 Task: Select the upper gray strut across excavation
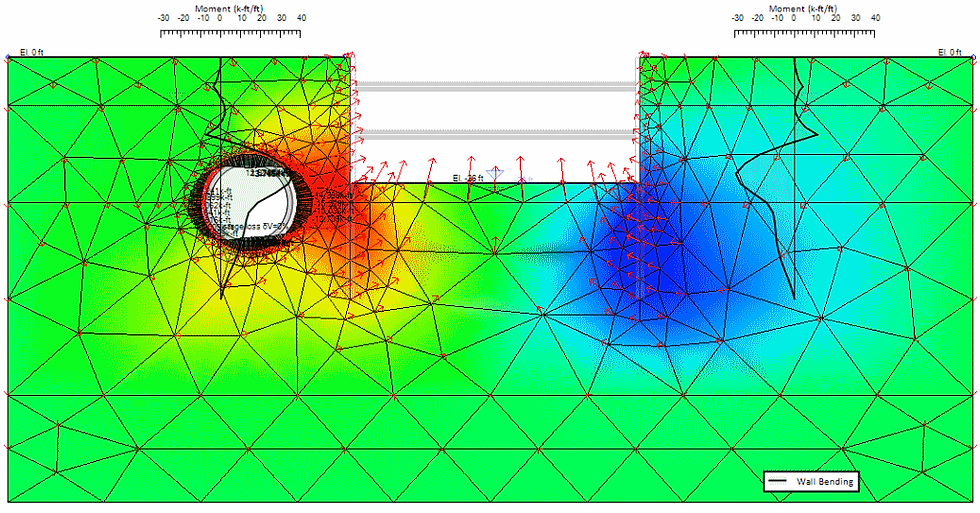tap(496, 86)
